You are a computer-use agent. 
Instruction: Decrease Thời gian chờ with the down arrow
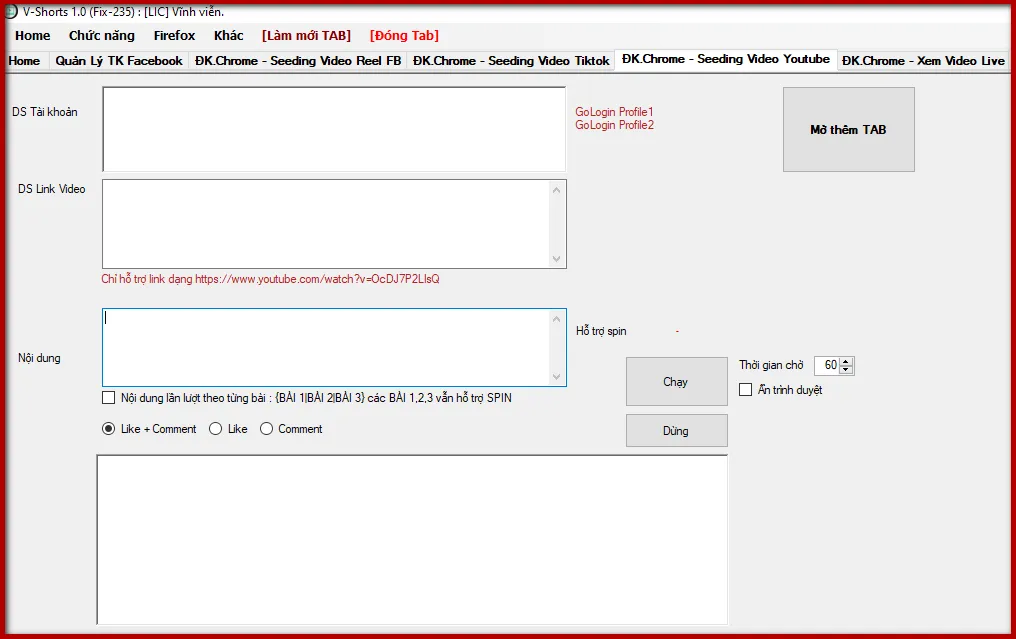[x=846, y=369]
